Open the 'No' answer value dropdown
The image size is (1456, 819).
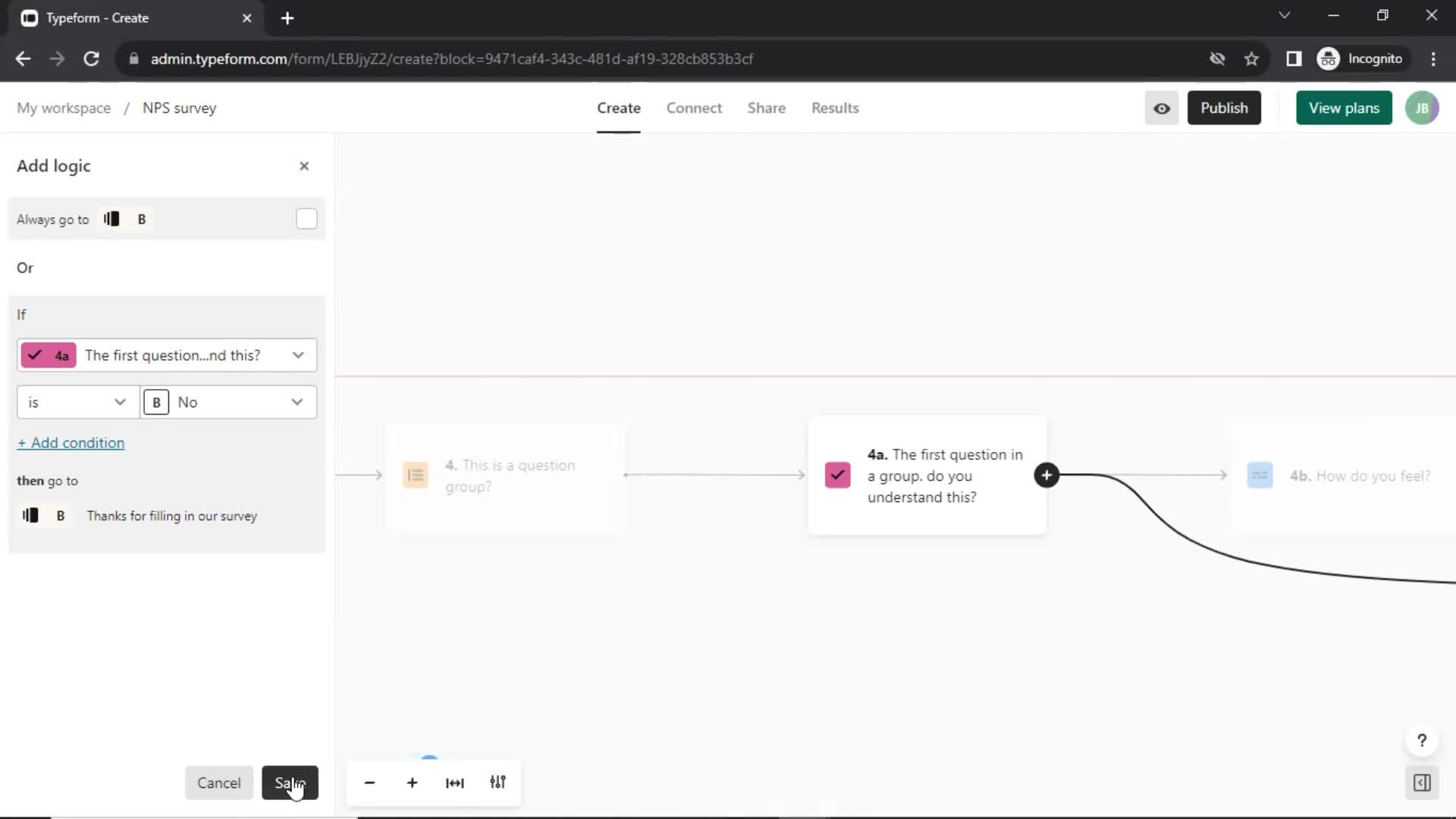tap(229, 402)
